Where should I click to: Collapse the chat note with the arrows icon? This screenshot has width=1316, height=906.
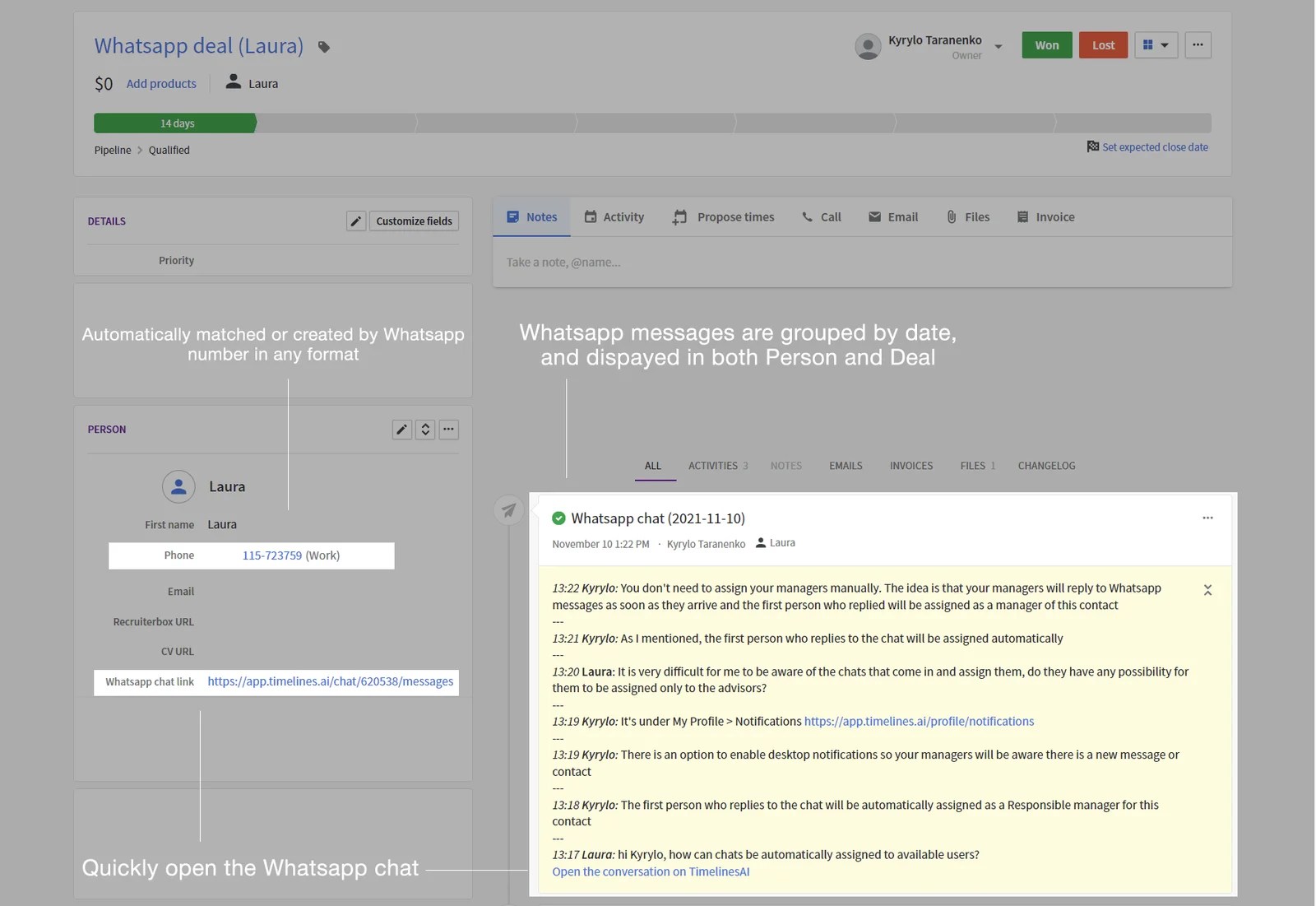[1207, 590]
